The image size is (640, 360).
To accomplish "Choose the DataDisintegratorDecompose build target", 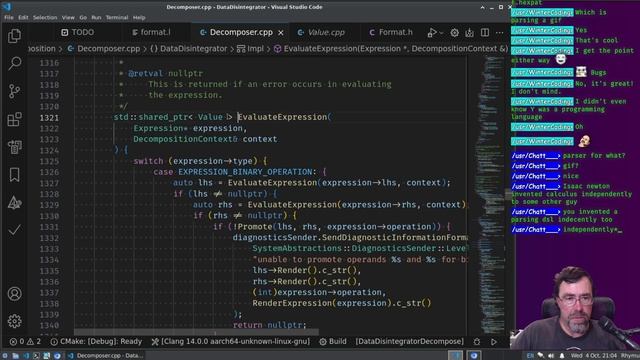I will [x=409, y=342].
